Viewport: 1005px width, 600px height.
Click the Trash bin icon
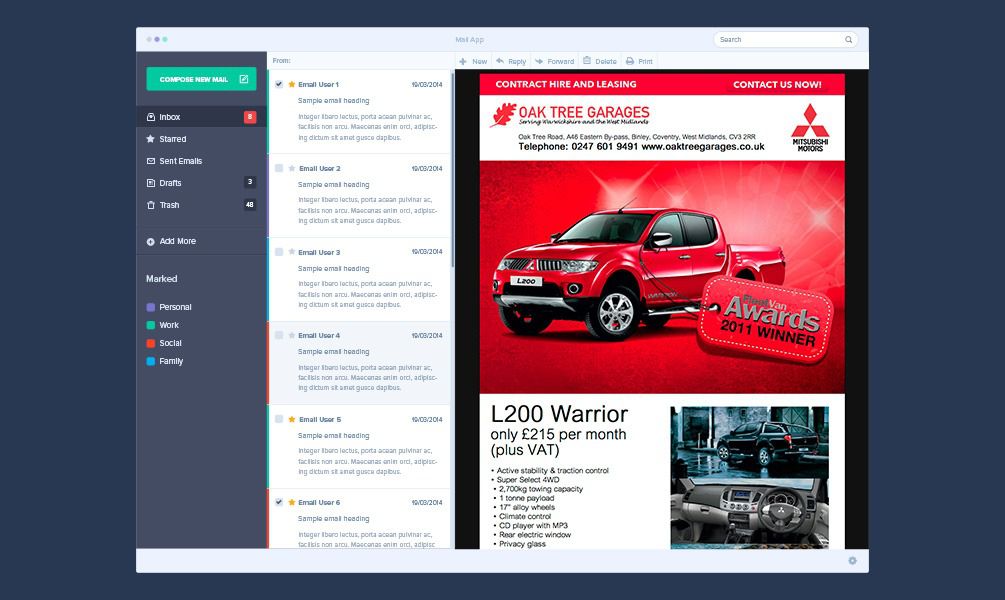point(151,204)
